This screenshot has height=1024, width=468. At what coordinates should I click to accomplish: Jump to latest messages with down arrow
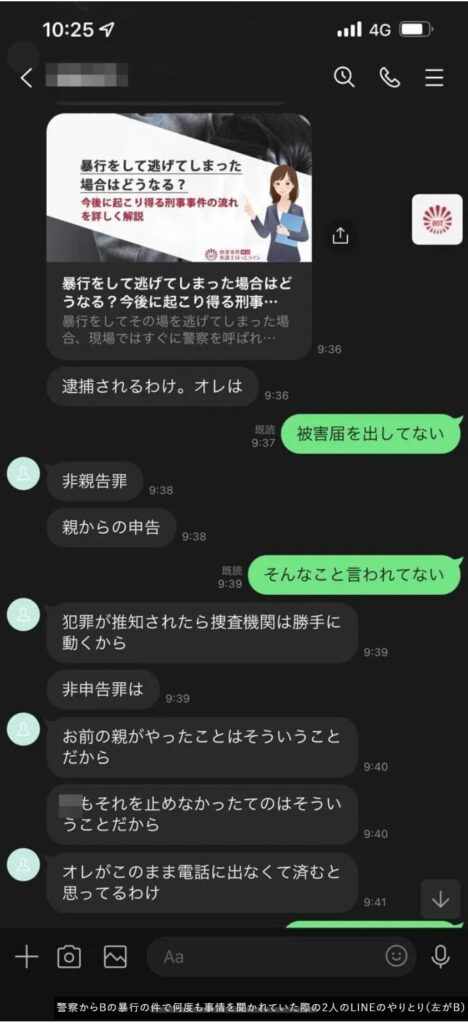(x=441, y=899)
